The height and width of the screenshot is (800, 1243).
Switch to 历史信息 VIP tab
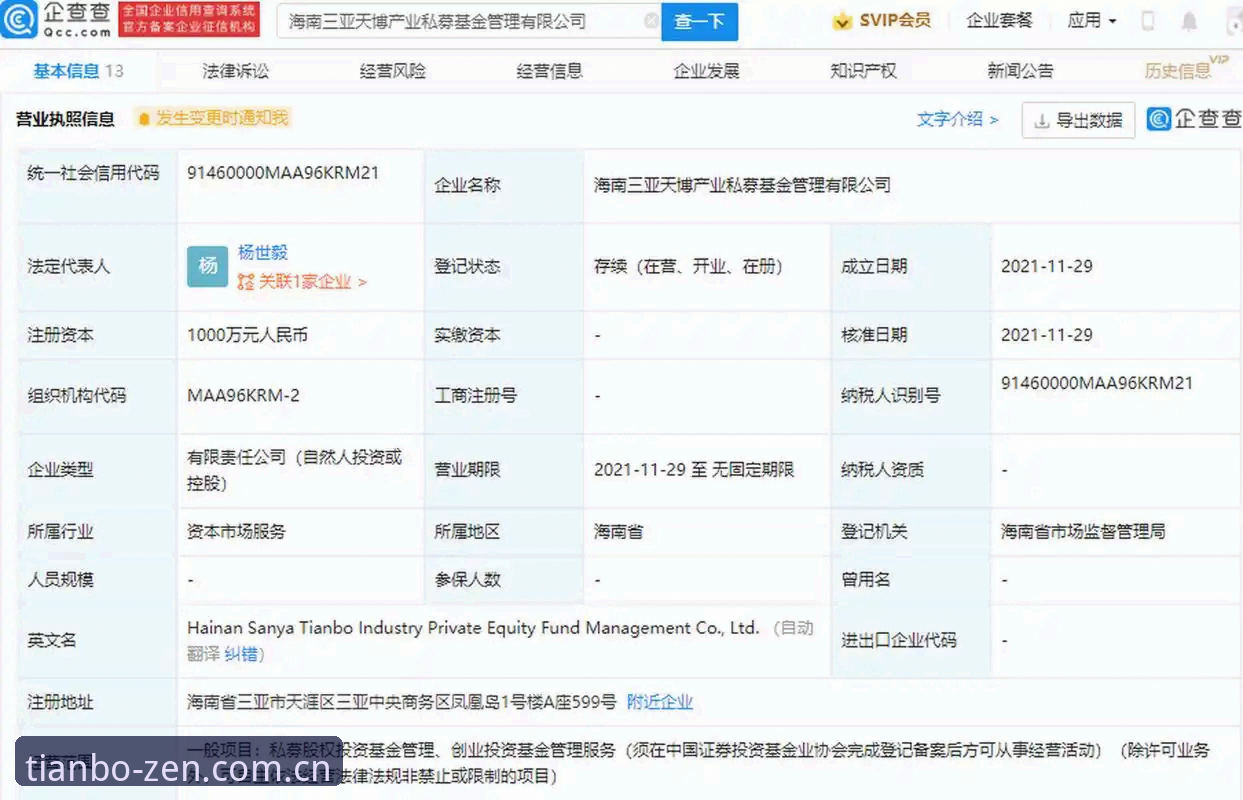click(x=1185, y=69)
